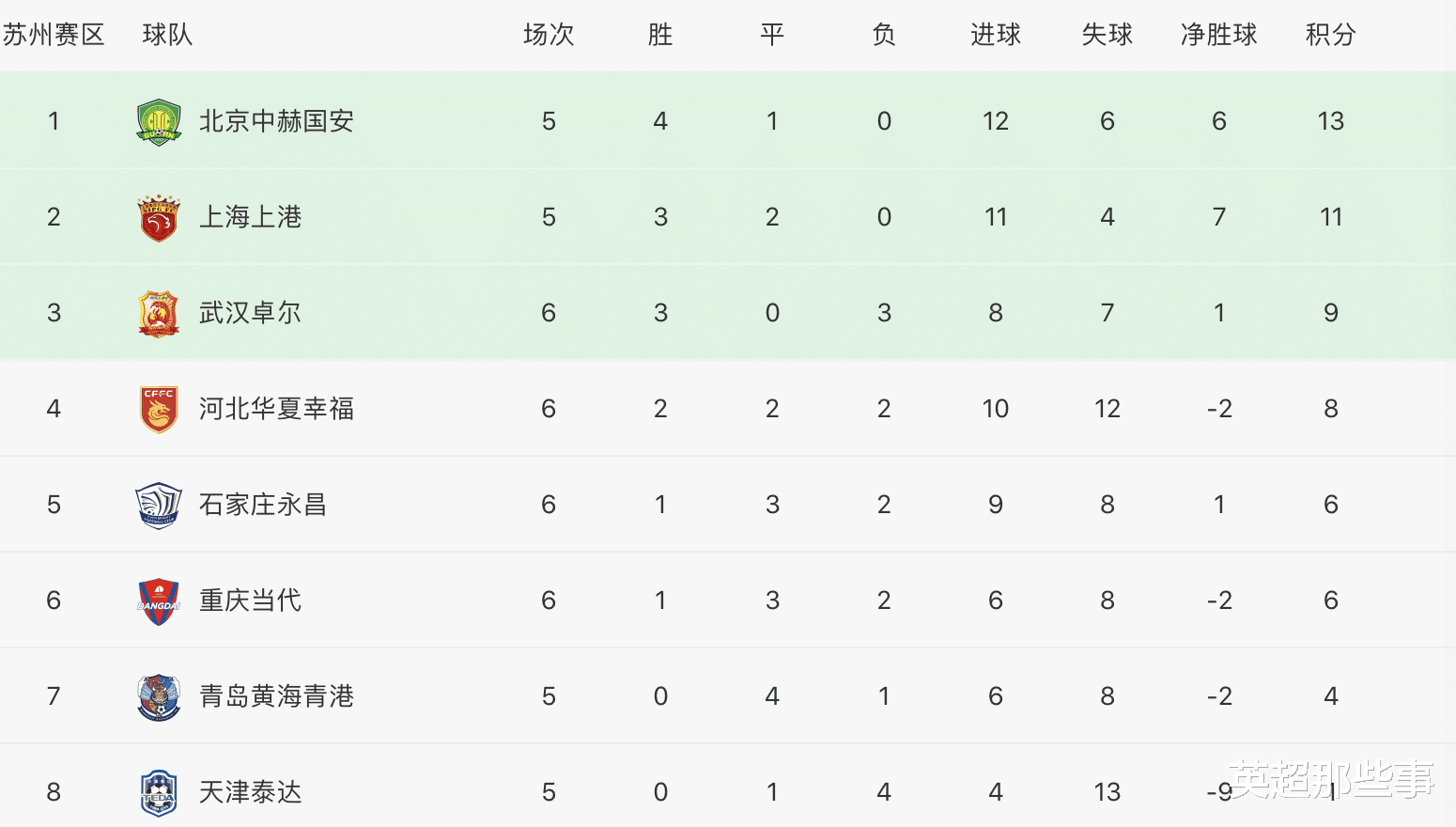Click the 英超那些事 watermark text
The width and height of the screenshot is (1456, 827).
click(x=1330, y=780)
